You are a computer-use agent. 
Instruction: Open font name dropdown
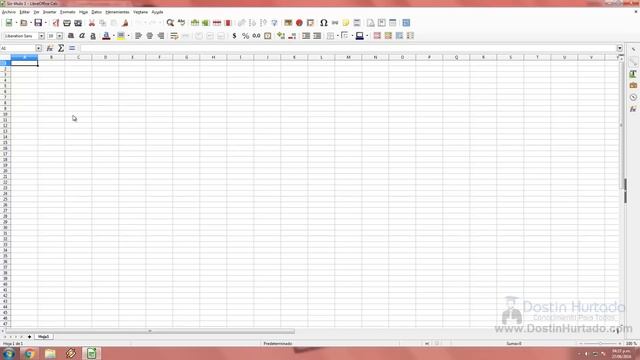(41, 36)
